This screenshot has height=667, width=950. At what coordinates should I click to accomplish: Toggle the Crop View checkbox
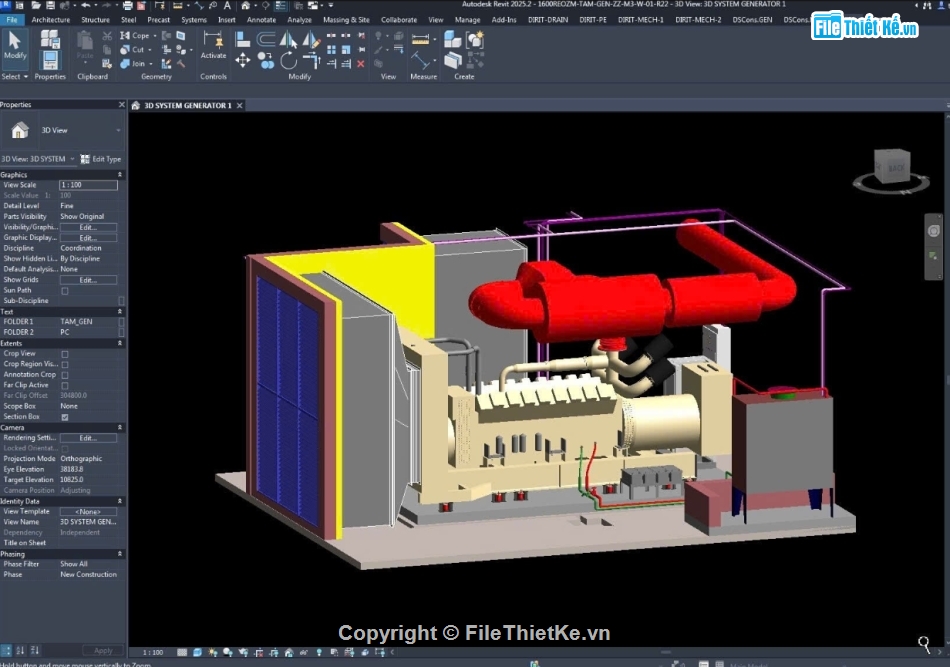(65, 354)
